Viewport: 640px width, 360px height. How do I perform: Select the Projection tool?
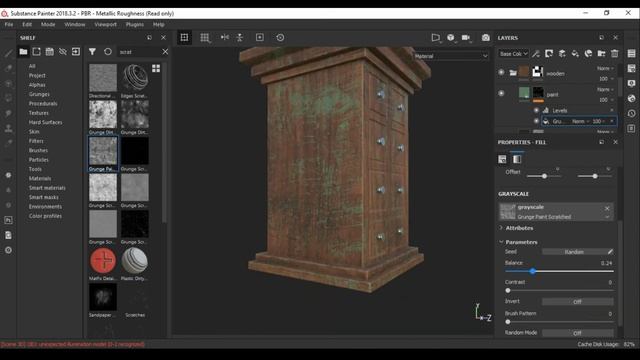pos(8,83)
